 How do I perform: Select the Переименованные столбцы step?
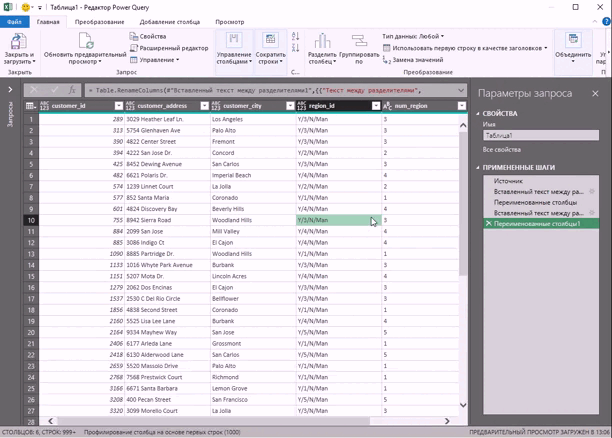pos(541,202)
